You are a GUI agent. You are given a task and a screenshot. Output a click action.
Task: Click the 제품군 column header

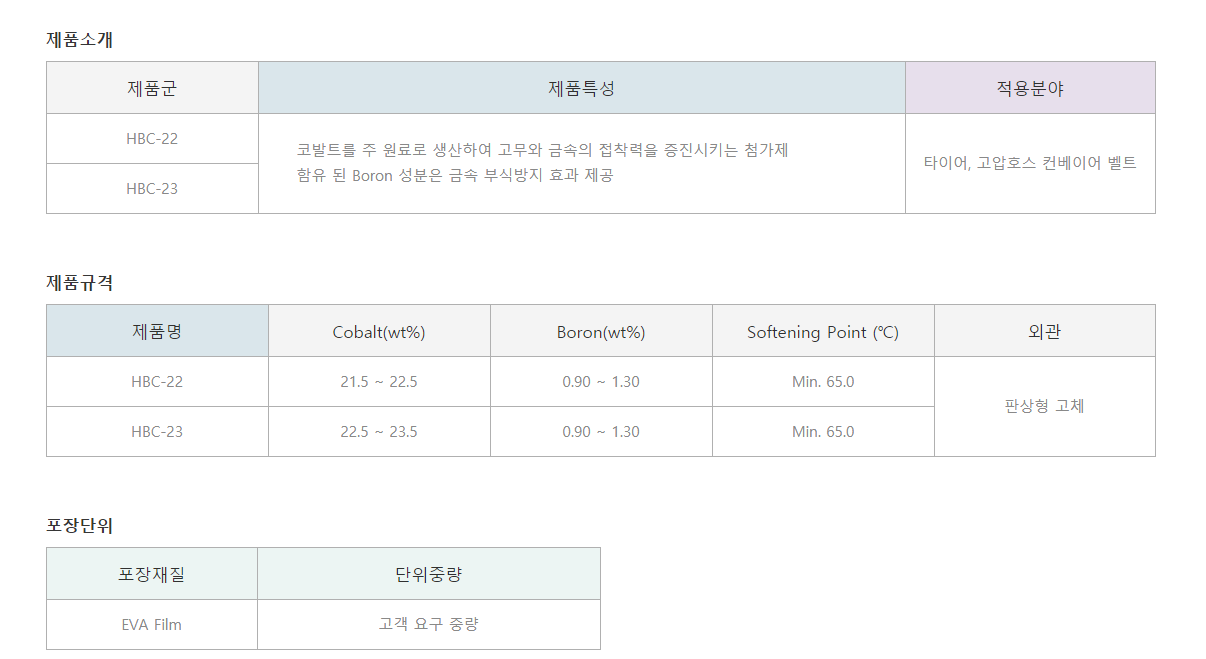coord(152,88)
